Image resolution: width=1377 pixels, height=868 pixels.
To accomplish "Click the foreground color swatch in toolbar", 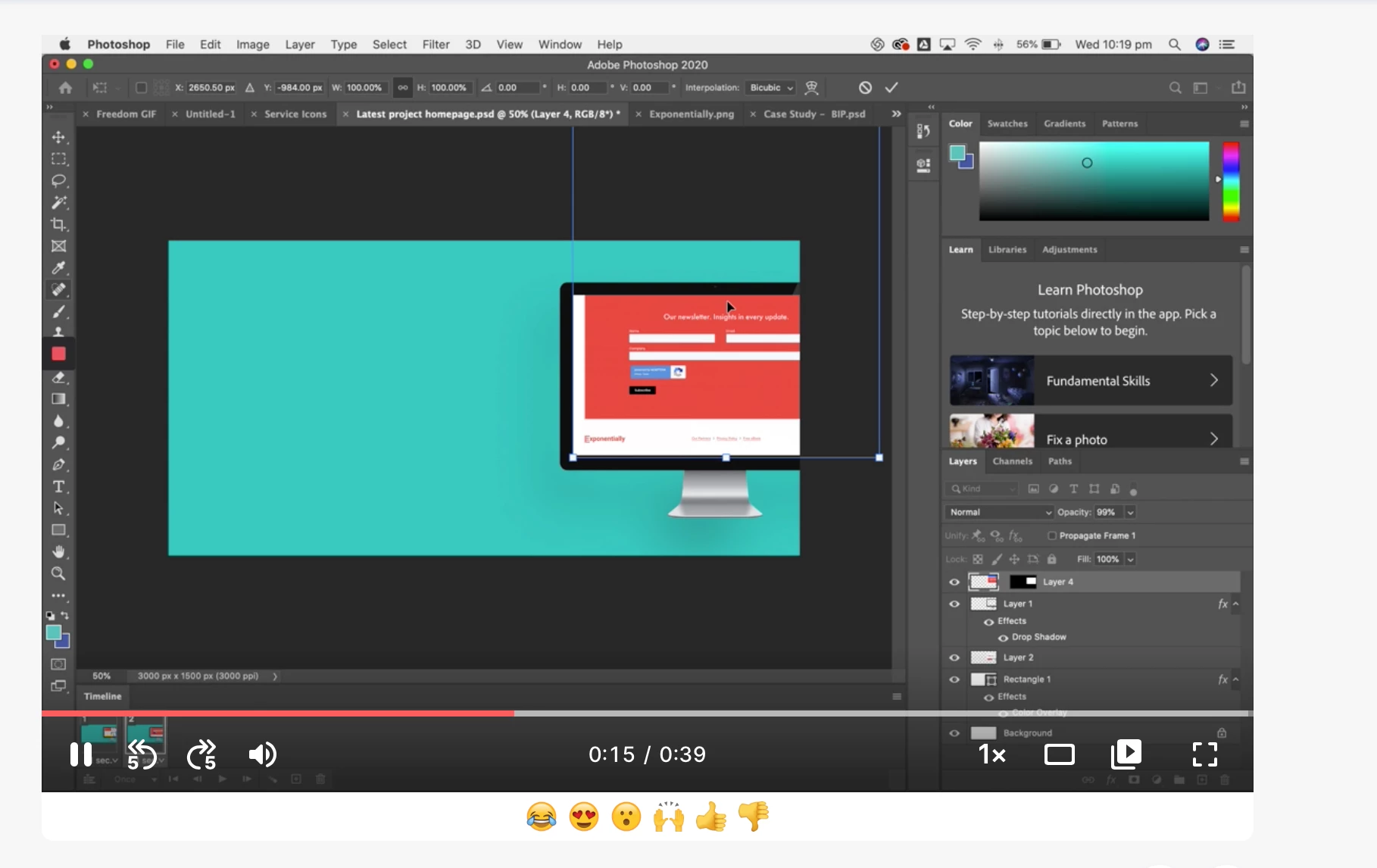I will (x=54, y=632).
